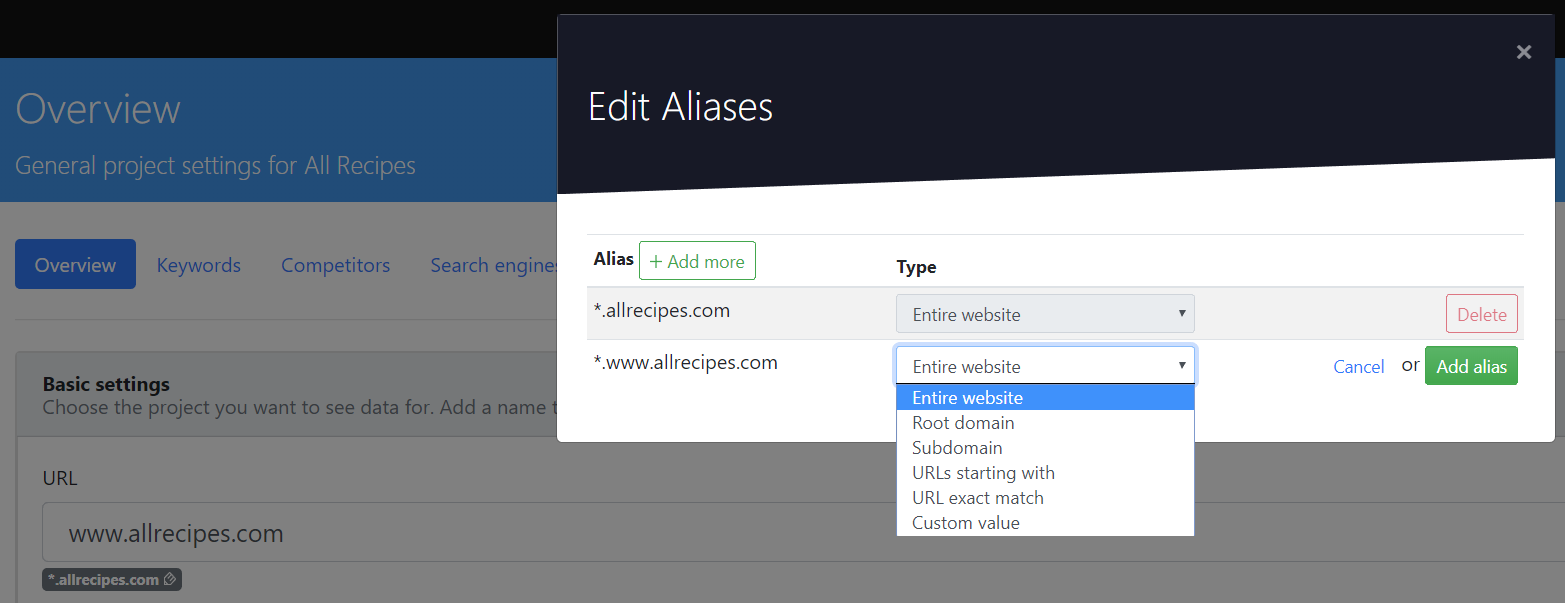
Task: Choose 'Entire website' from the type list
Action: pyautogui.click(x=1045, y=398)
